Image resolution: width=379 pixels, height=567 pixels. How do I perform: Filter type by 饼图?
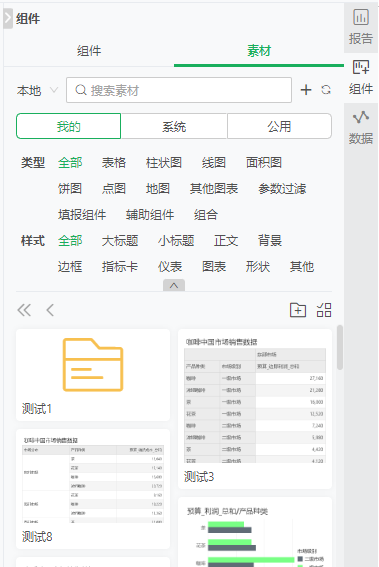point(70,188)
